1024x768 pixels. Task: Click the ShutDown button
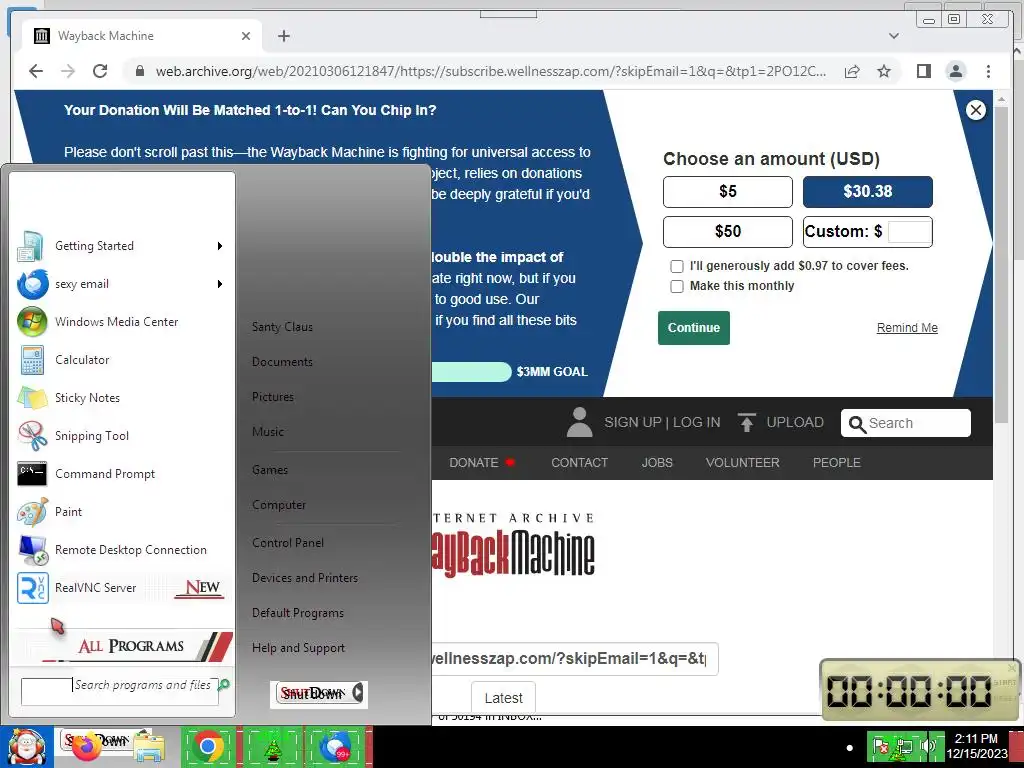tap(313, 693)
